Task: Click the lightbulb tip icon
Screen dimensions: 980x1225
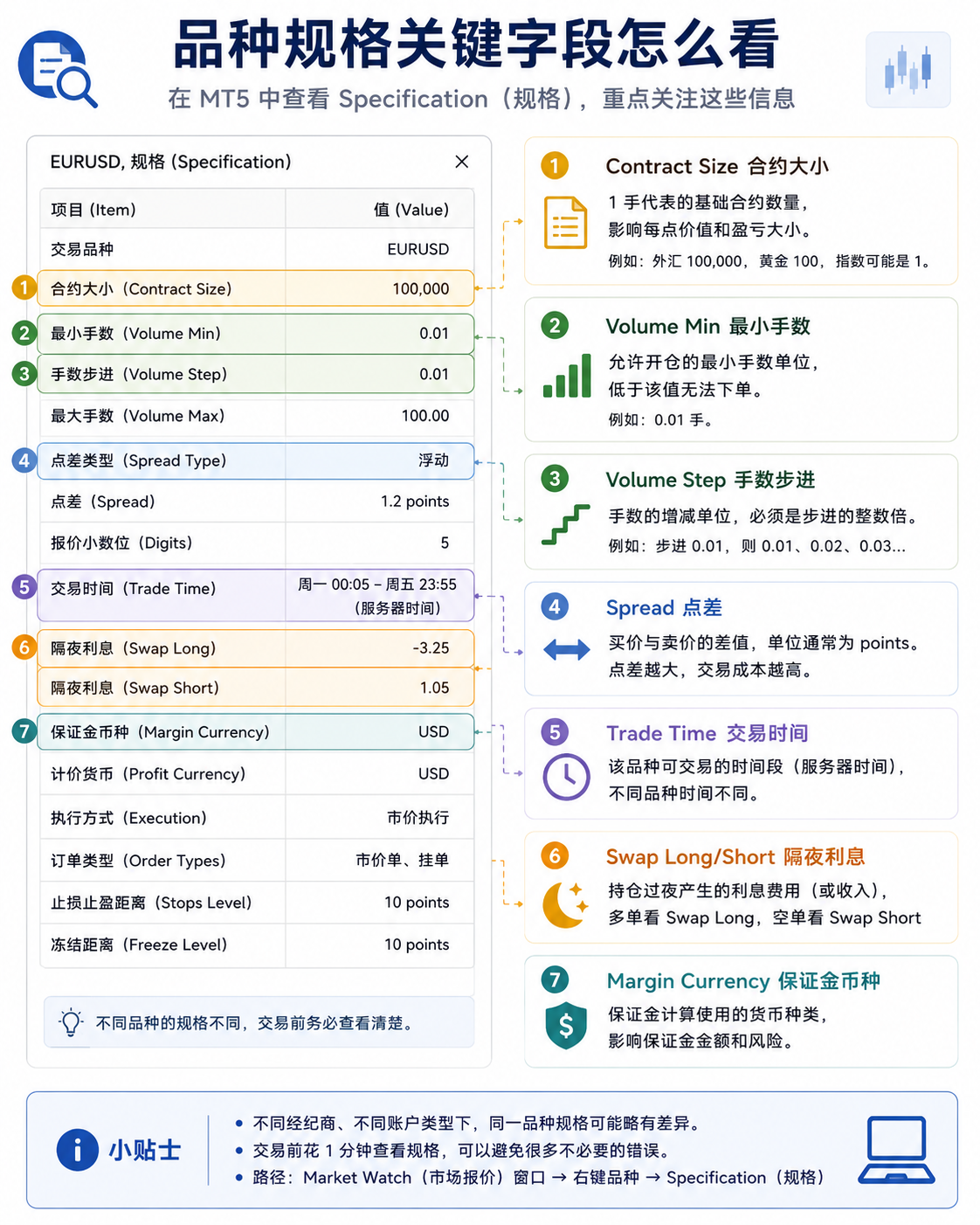Action: tap(71, 1023)
